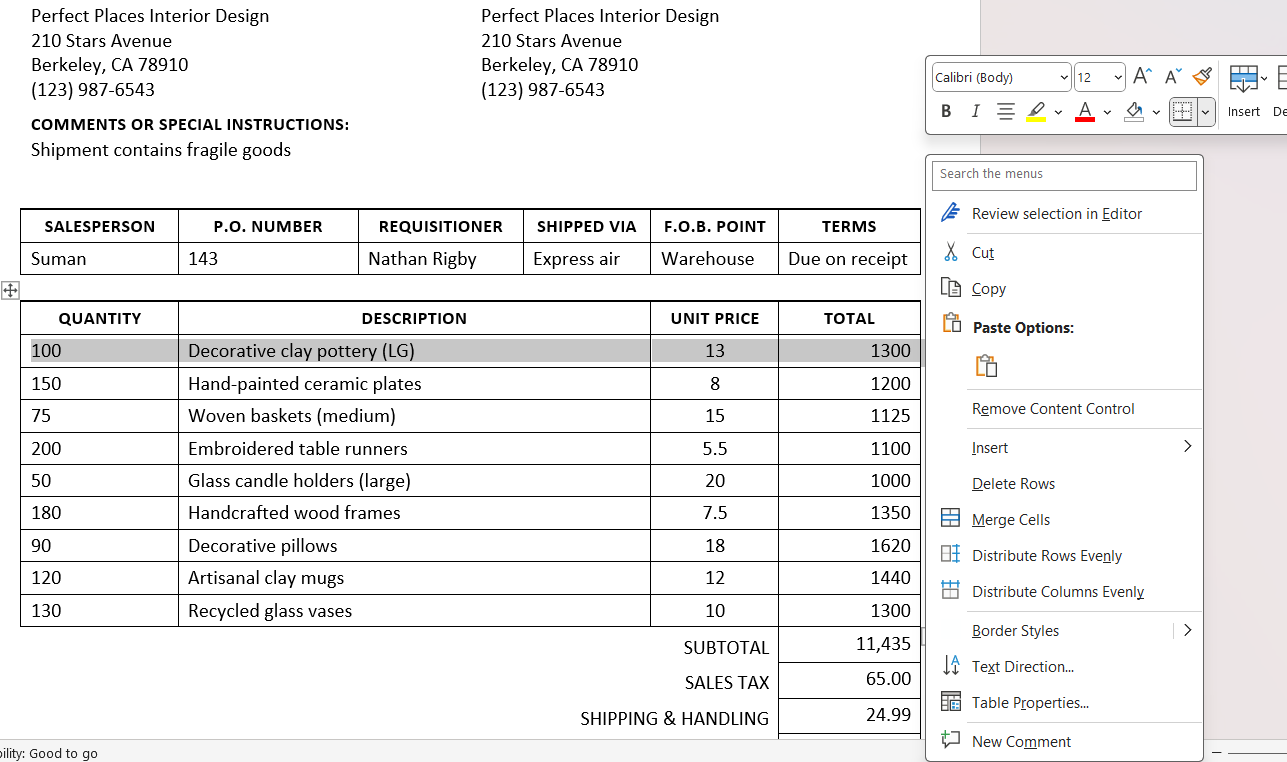The image size is (1287, 762).
Task: Click the cell 'Recycled glass vases'
Action: (414, 611)
